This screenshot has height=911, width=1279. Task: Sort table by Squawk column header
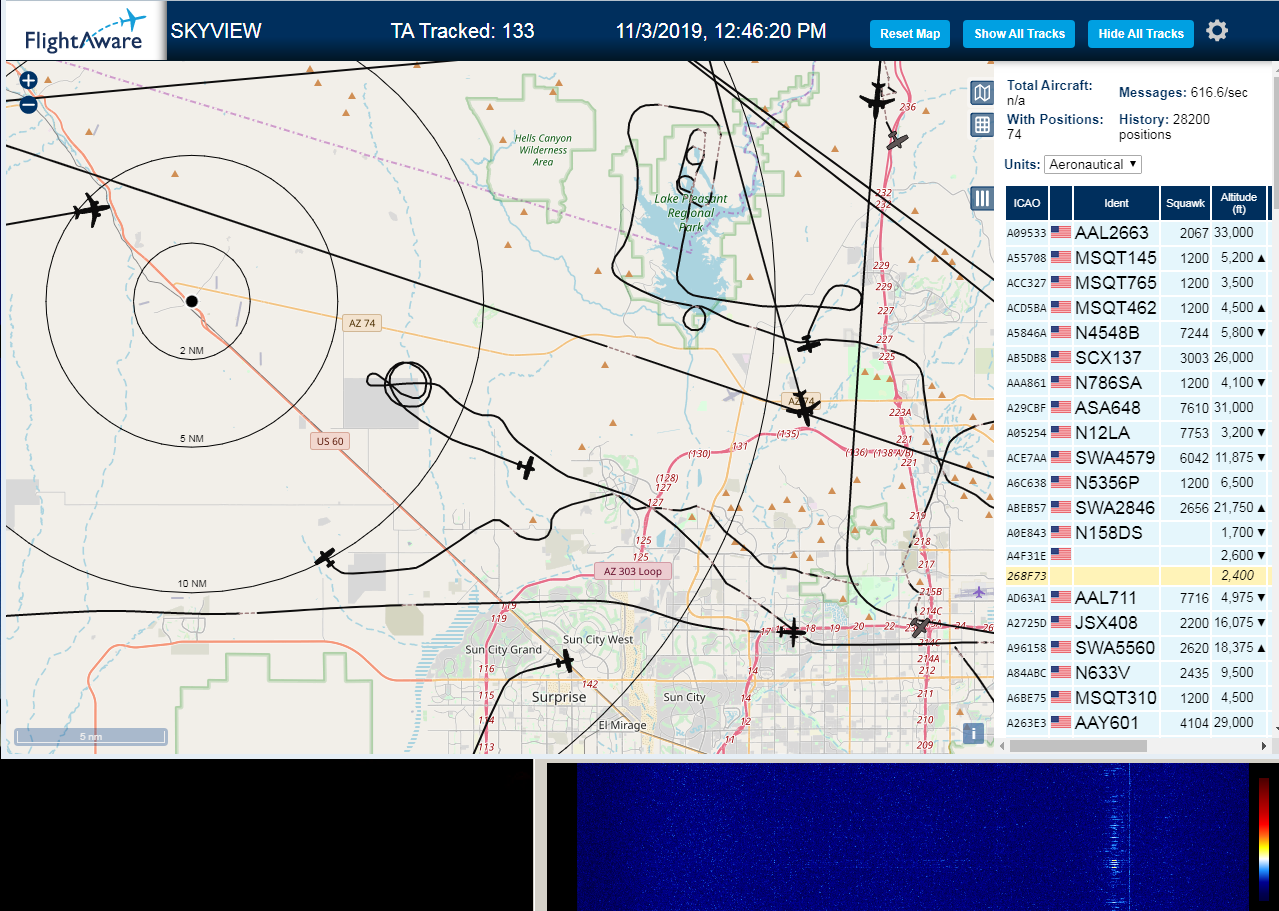[x=1185, y=203]
